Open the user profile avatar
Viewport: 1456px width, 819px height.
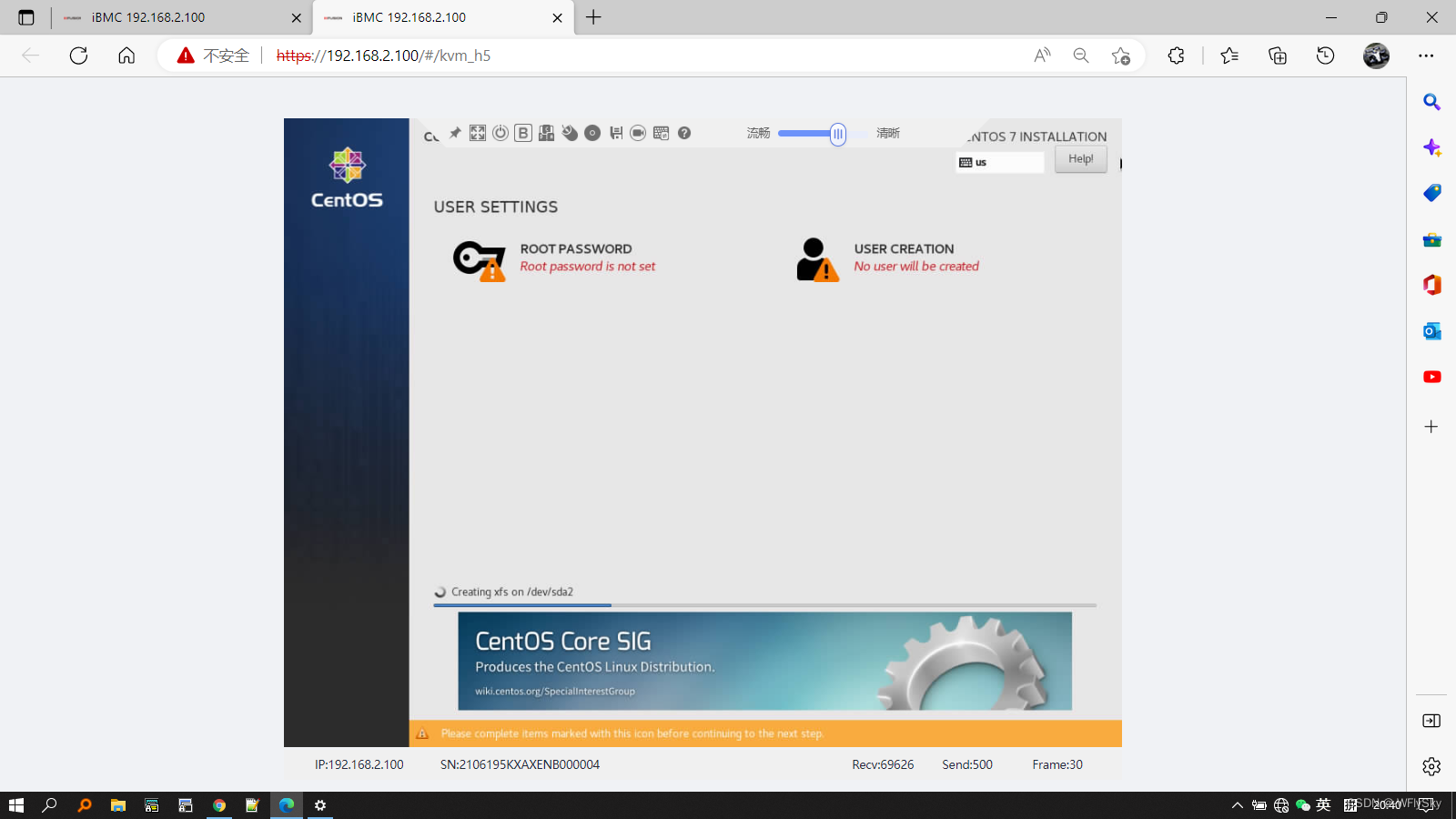[x=1376, y=56]
